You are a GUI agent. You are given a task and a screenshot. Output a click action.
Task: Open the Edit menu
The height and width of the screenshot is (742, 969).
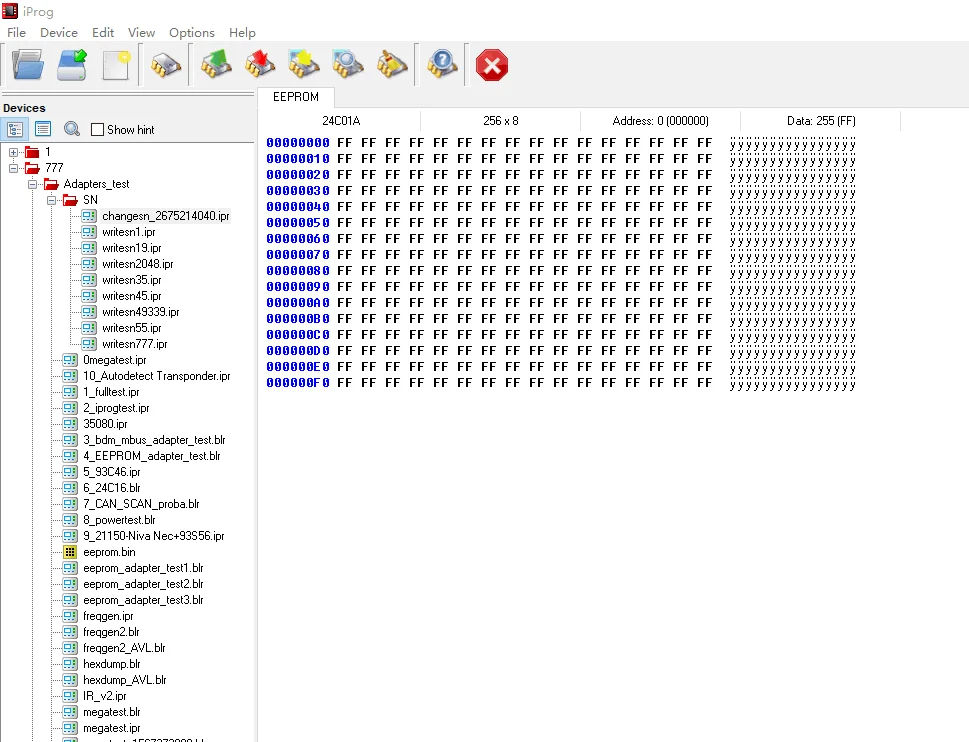(x=103, y=33)
